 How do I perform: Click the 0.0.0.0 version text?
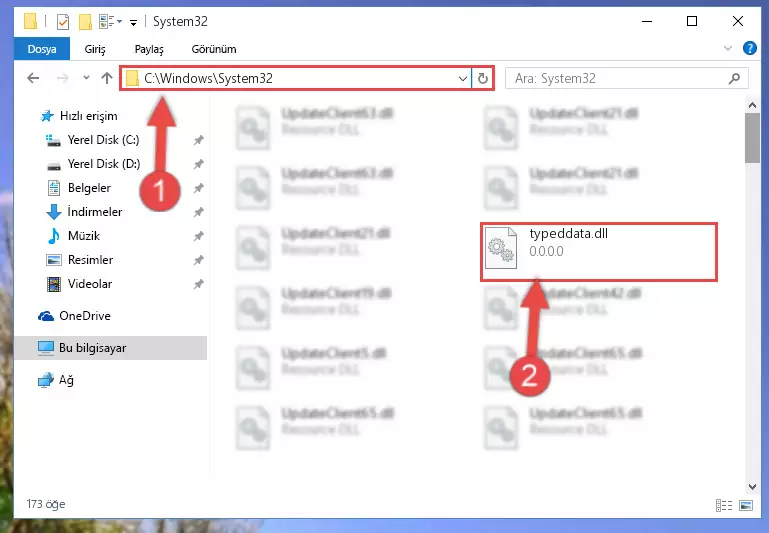tap(546, 252)
